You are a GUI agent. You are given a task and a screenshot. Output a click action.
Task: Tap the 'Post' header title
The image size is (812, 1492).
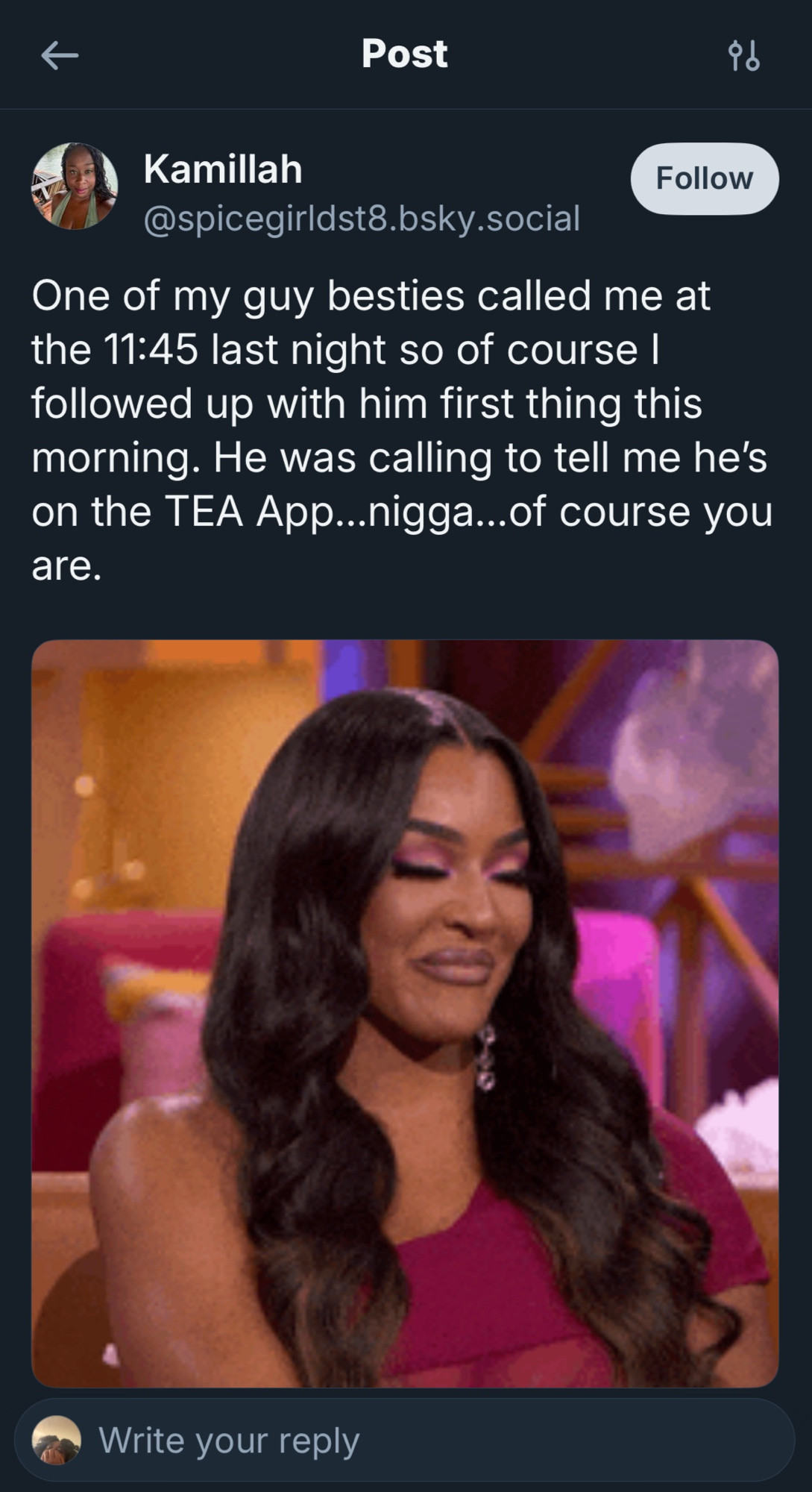pyautogui.click(x=405, y=54)
